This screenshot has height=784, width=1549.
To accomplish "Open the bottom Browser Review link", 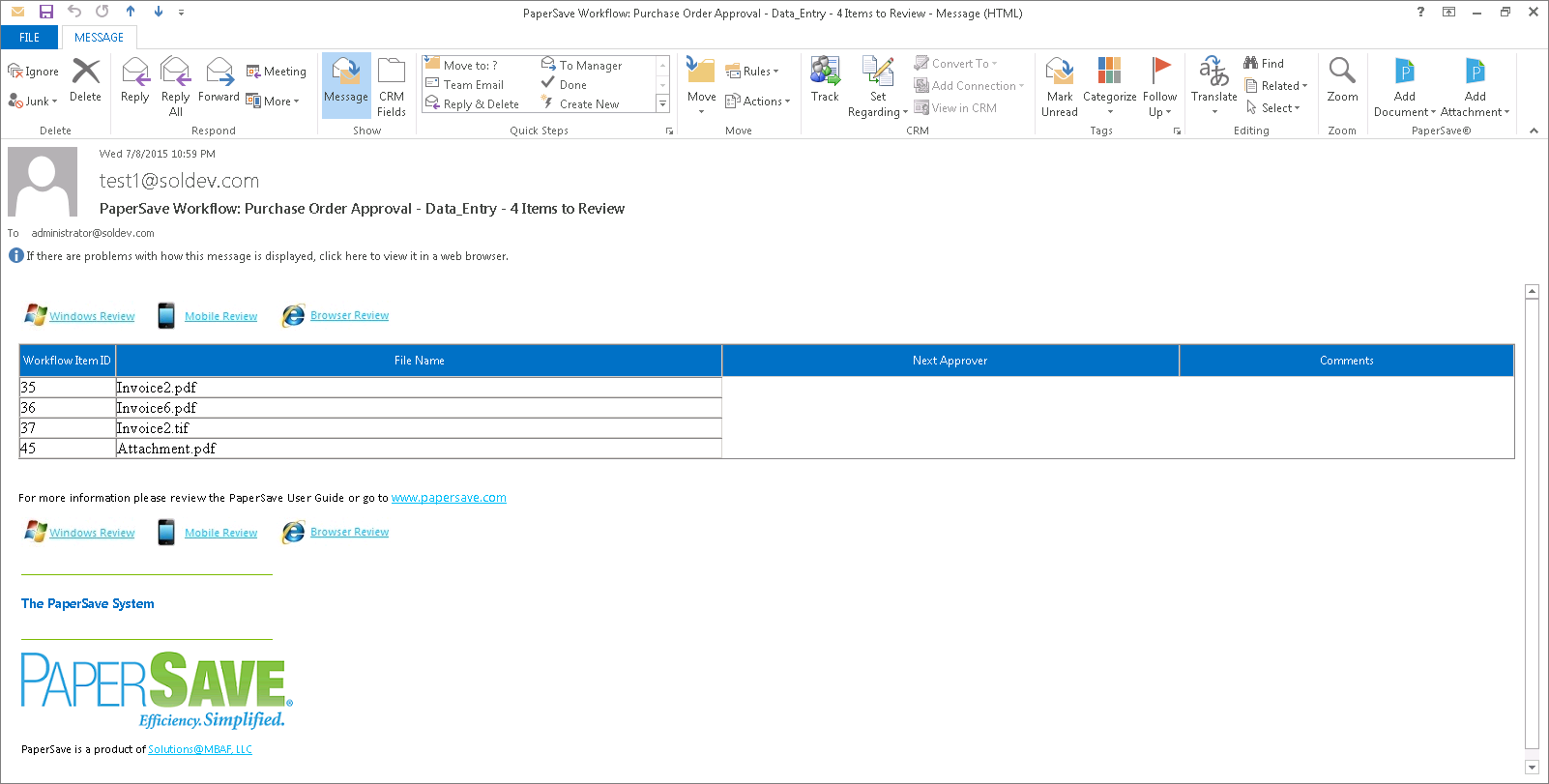I will [349, 532].
